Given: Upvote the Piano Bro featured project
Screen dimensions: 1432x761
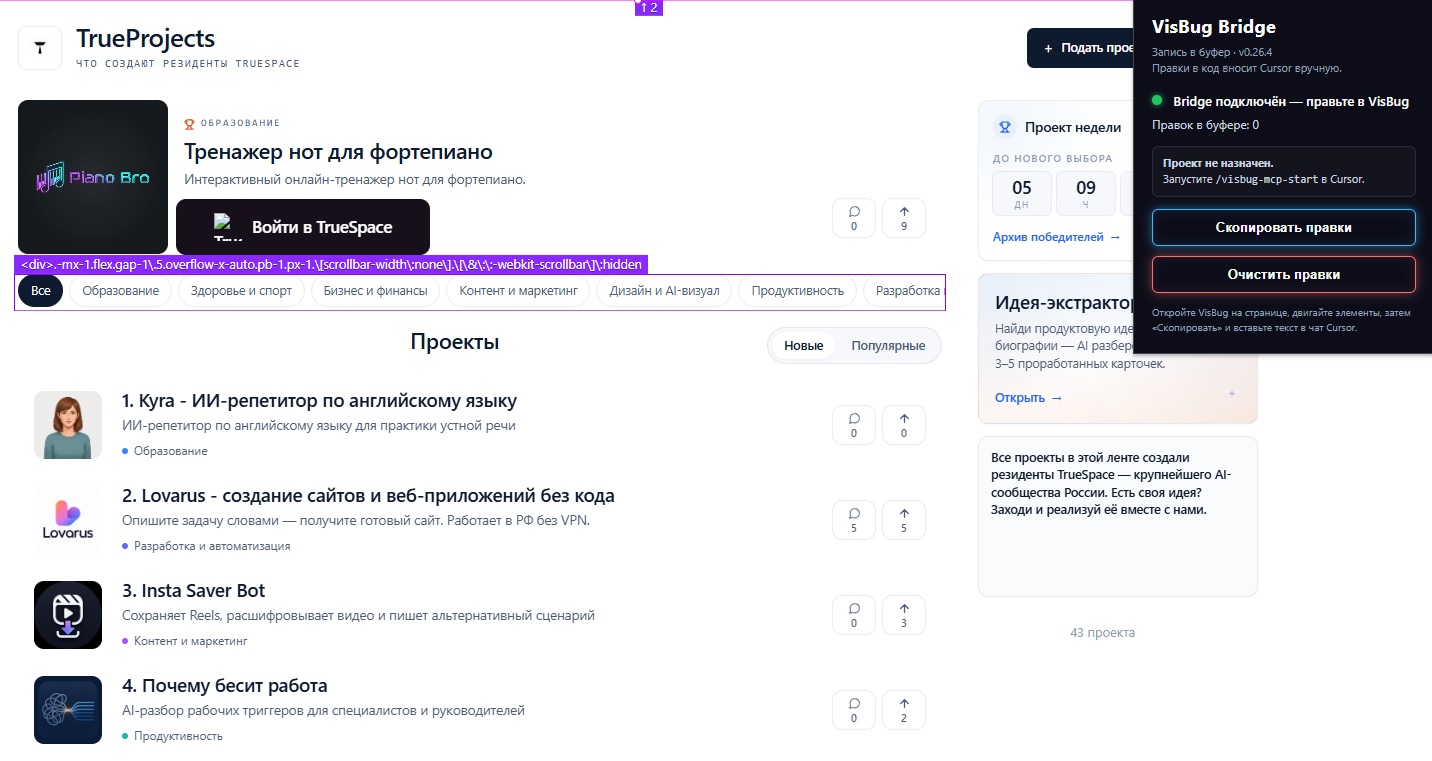Looking at the screenshot, I should point(904,218).
